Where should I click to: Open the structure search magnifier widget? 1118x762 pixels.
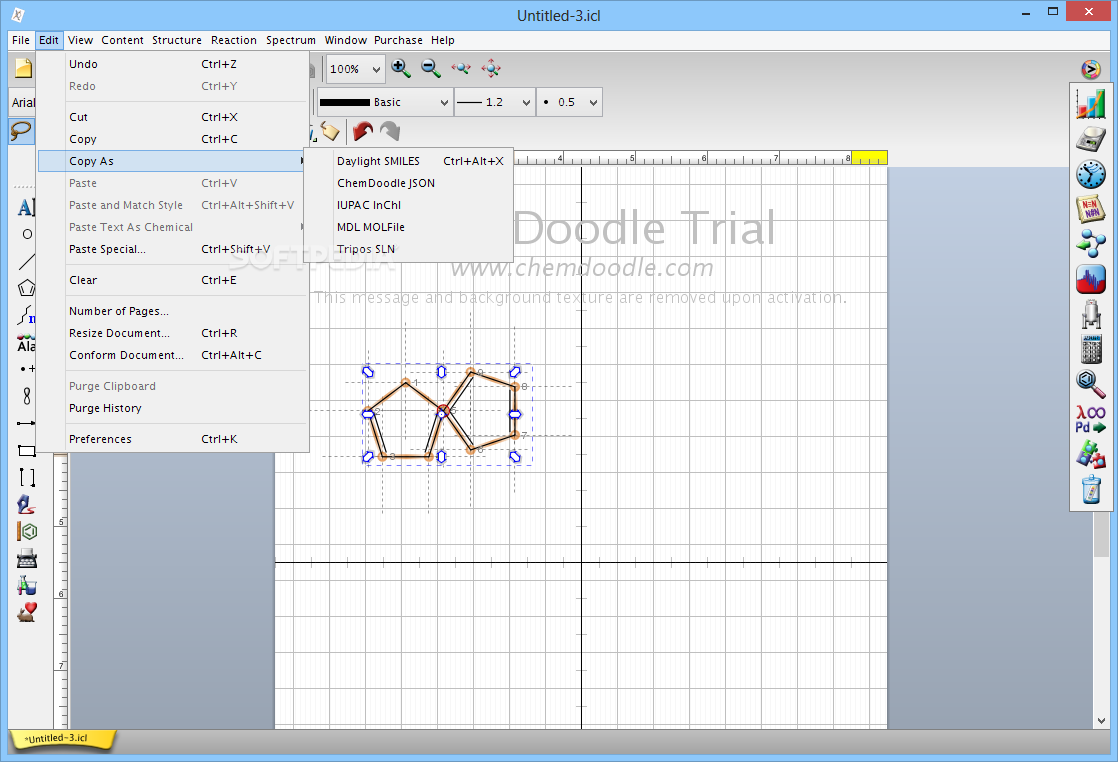tap(1091, 383)
